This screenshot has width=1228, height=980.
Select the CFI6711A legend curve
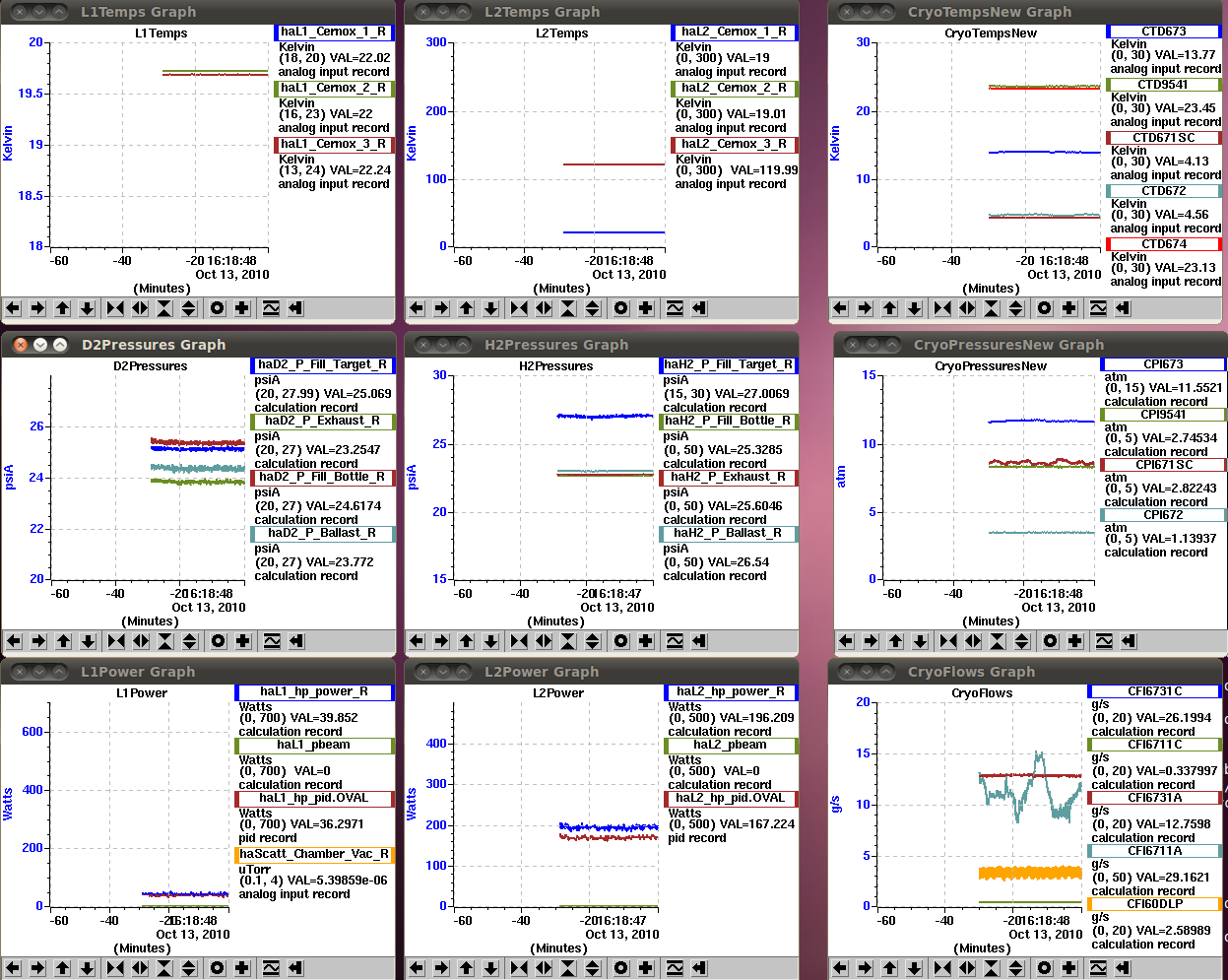(1155, 851)
